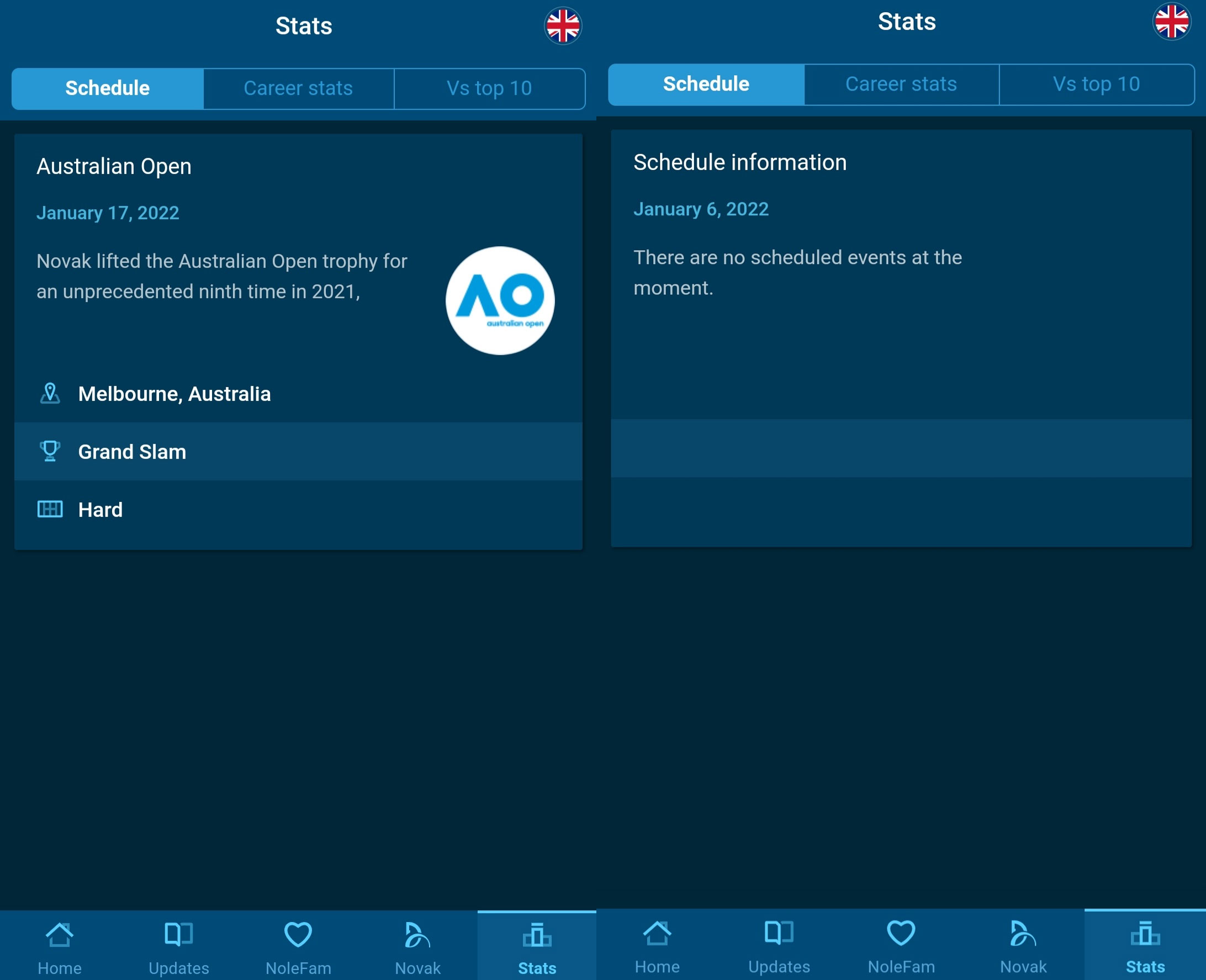
Task: Tap the Australian Open logo
Action: [500, 300]
